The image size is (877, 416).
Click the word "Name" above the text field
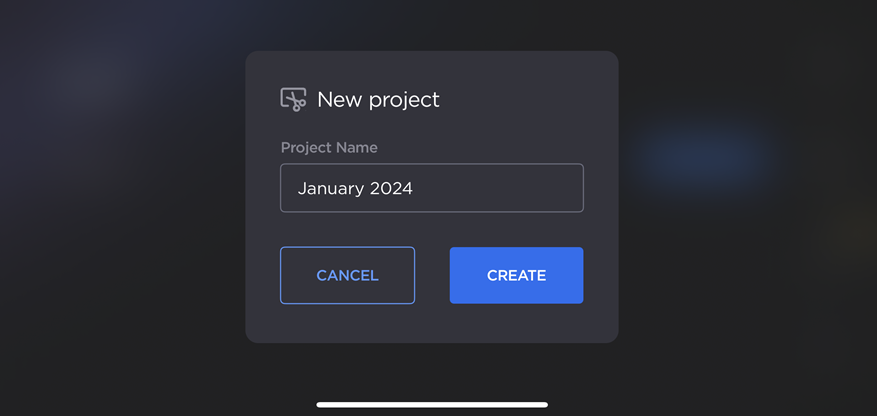356,147
